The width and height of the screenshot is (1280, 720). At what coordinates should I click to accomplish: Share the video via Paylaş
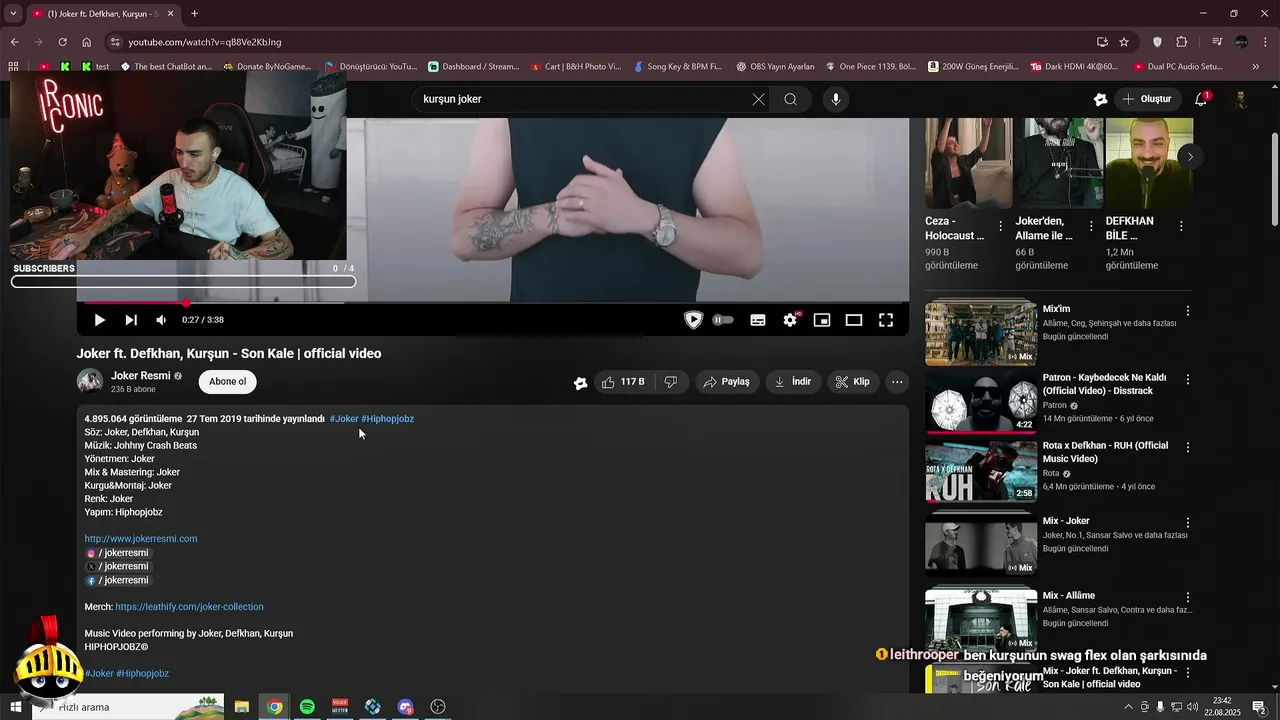click(x=726, y=382)
